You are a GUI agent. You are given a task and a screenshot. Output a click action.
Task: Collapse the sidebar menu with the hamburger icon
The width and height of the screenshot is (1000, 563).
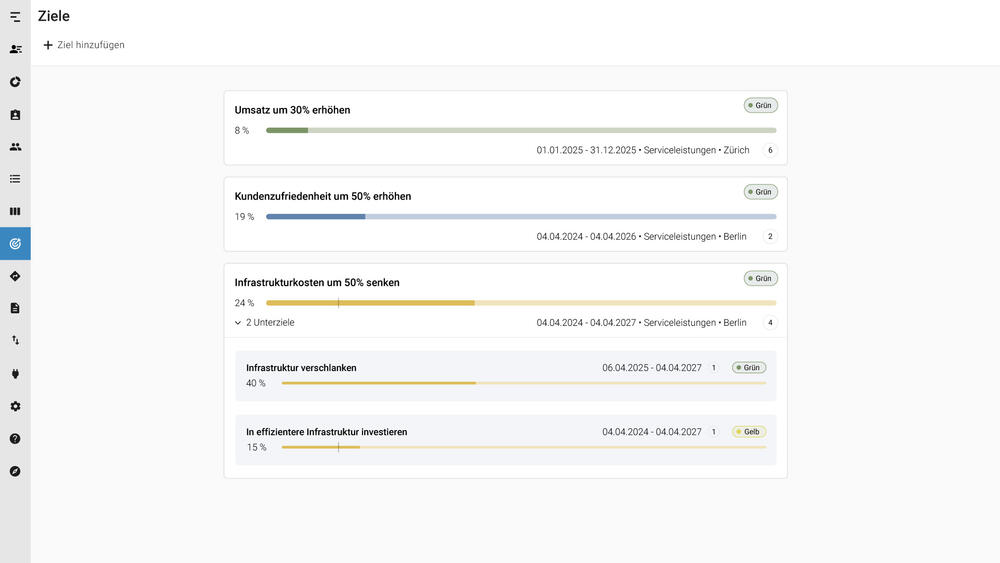[15, 17]
